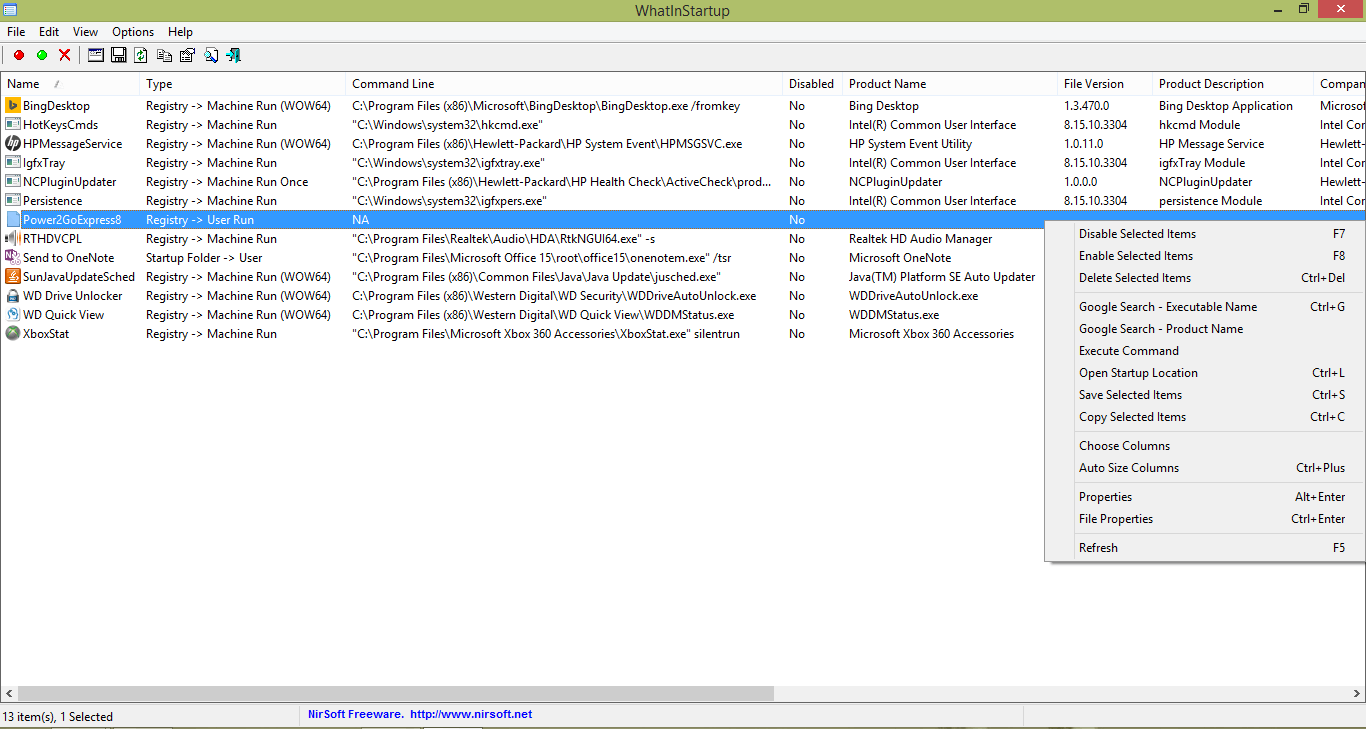Select Auto Size Columns

tap(1203, 468)
